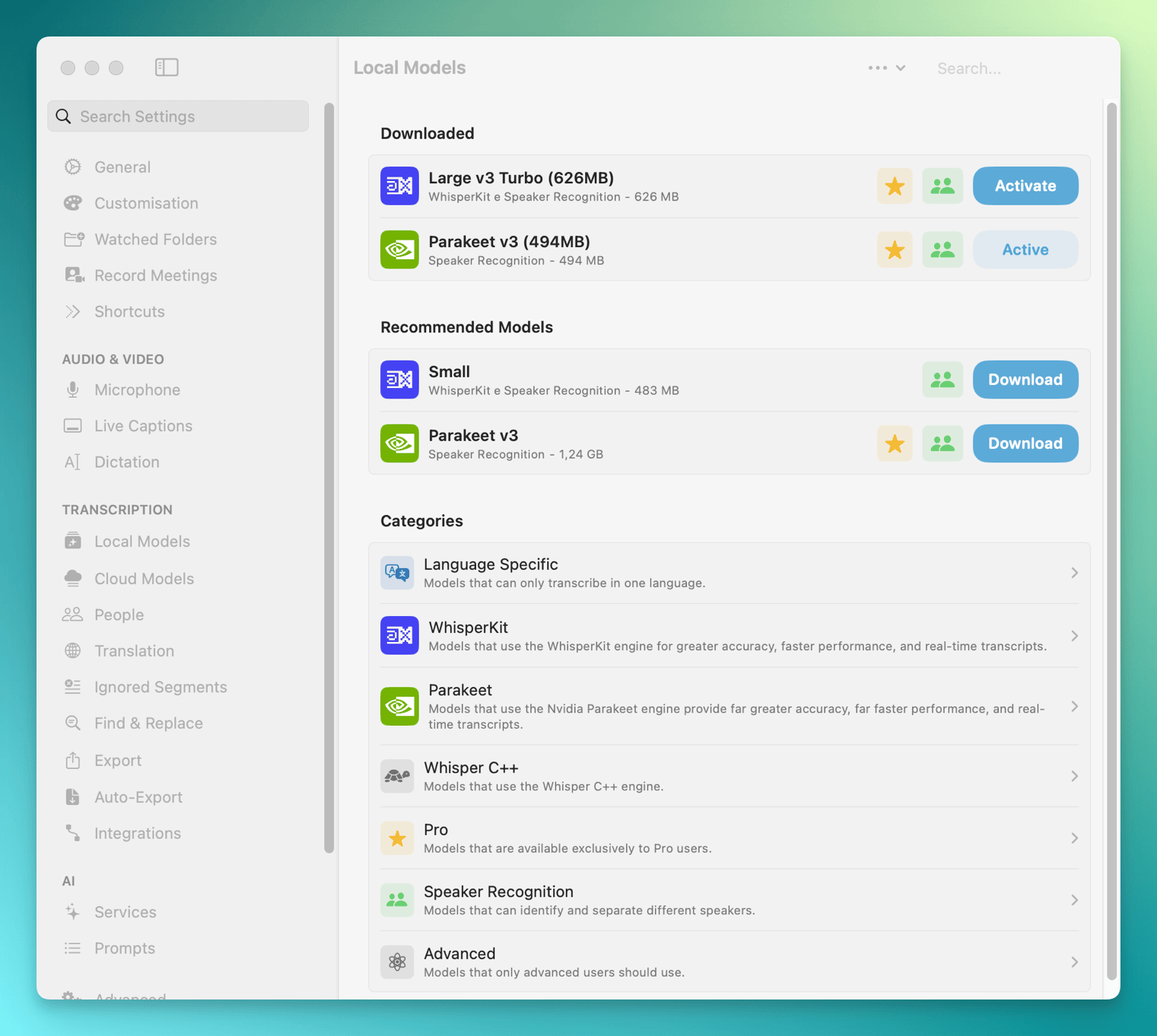
Task: Expand the Language Specific category
Action: 729,573
